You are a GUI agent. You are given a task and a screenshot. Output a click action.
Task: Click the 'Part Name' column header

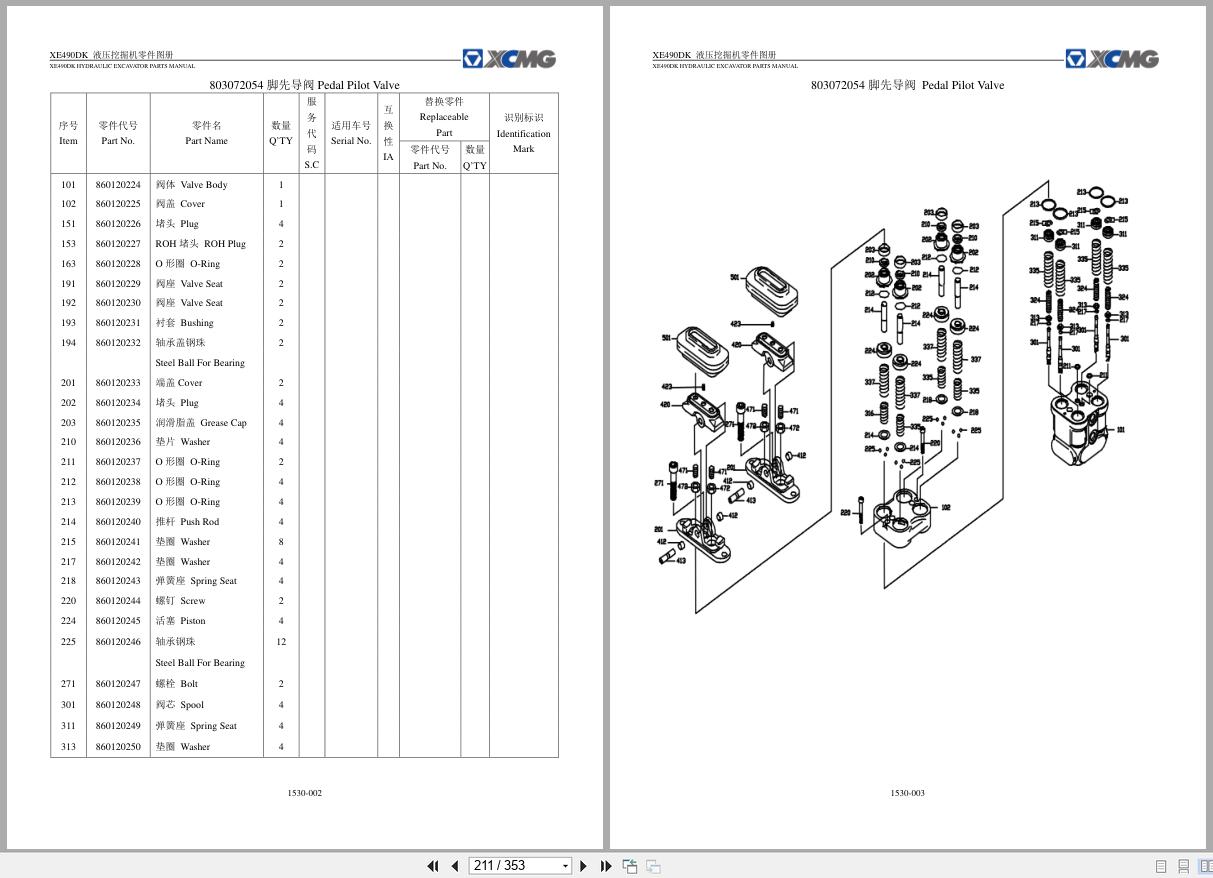click(x=206, y=141)
